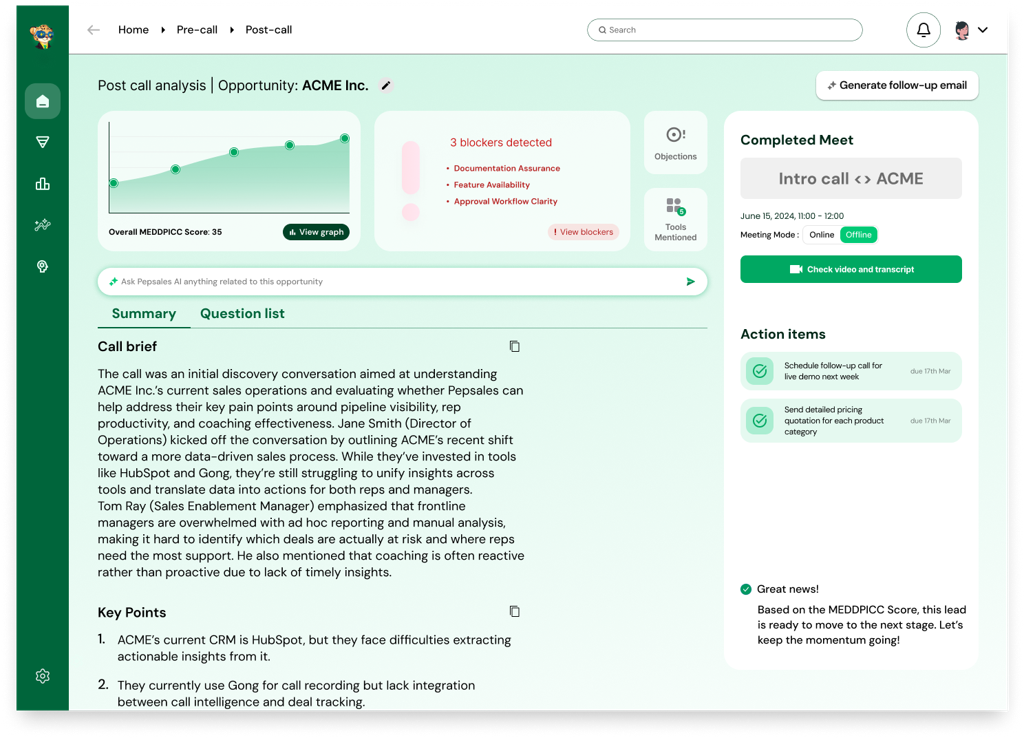Click Overall MEDDPICC Score: 35 label
The height and width of the screenshot is (738, 1024).
point(165,232)
